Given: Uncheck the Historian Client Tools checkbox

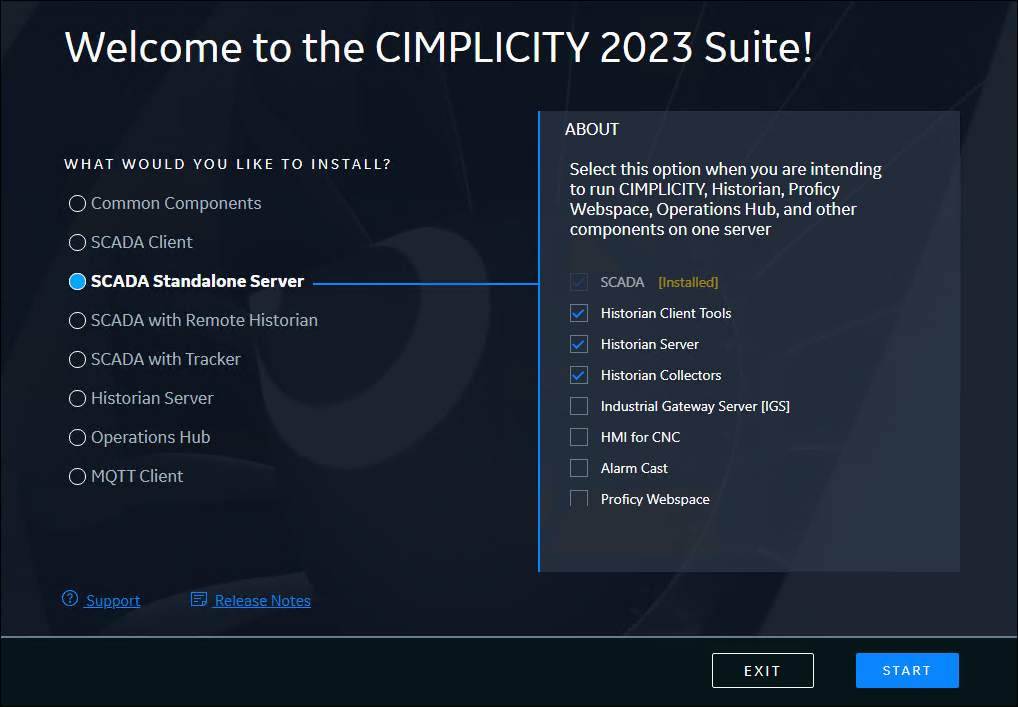Looking at the screenshot, I should [x=578, y=313].
